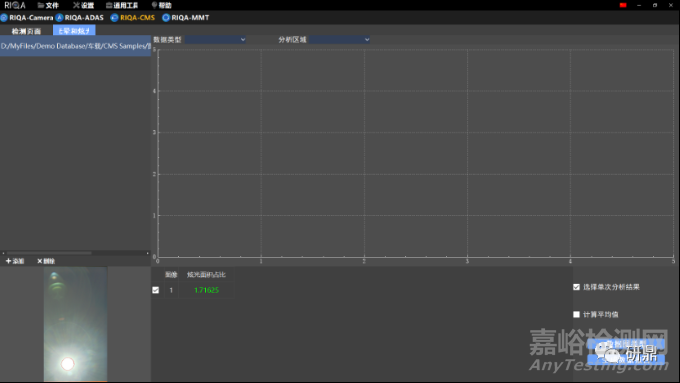
Task: Uncheck 选择单次分析结果 checkbox
Action: pos(576,287)
